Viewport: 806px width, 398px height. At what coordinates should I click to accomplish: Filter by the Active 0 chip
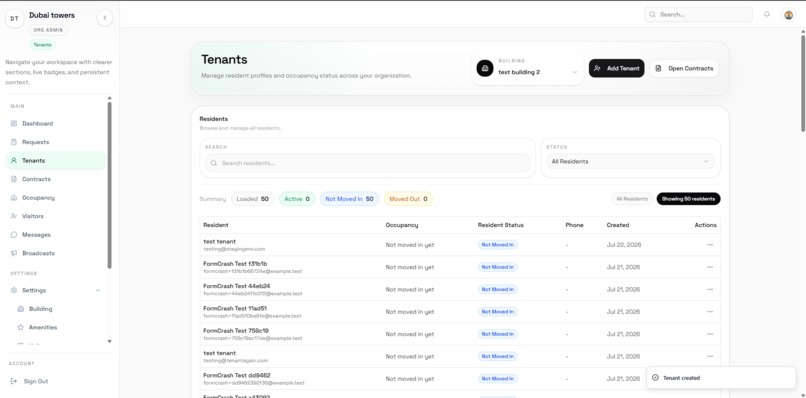click(297, 199)
